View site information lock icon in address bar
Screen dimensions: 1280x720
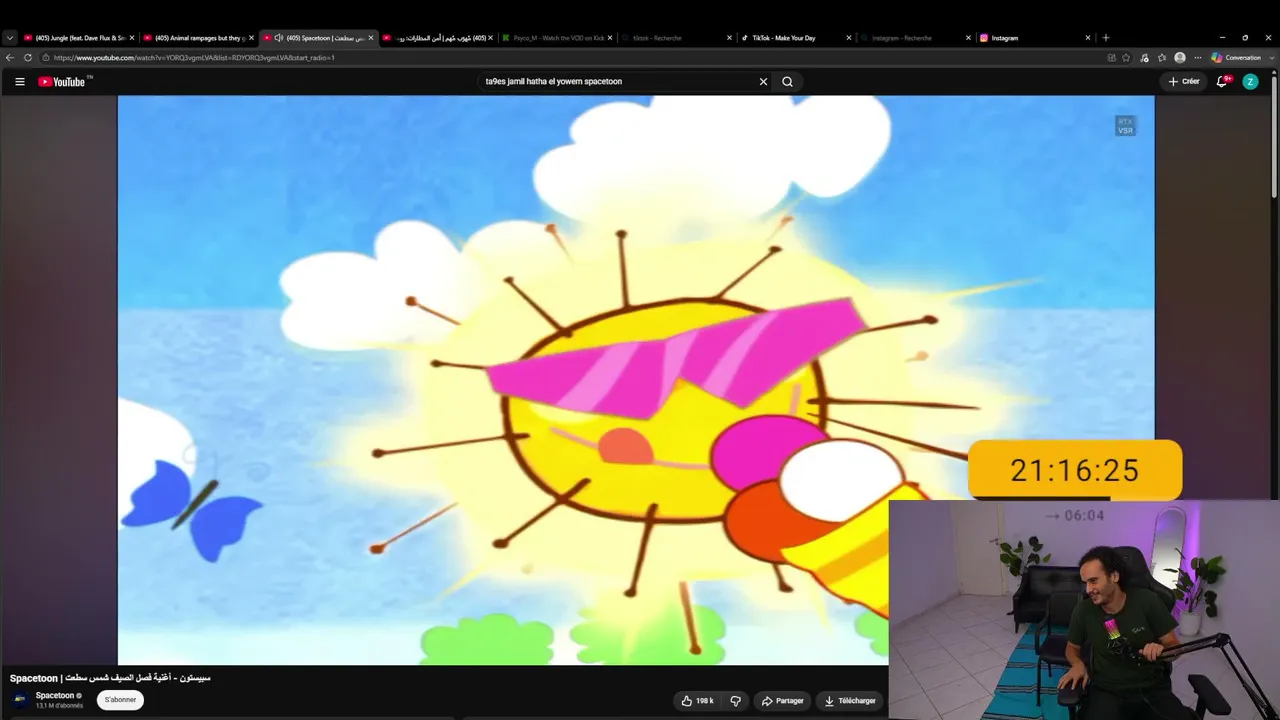(47, 58)
